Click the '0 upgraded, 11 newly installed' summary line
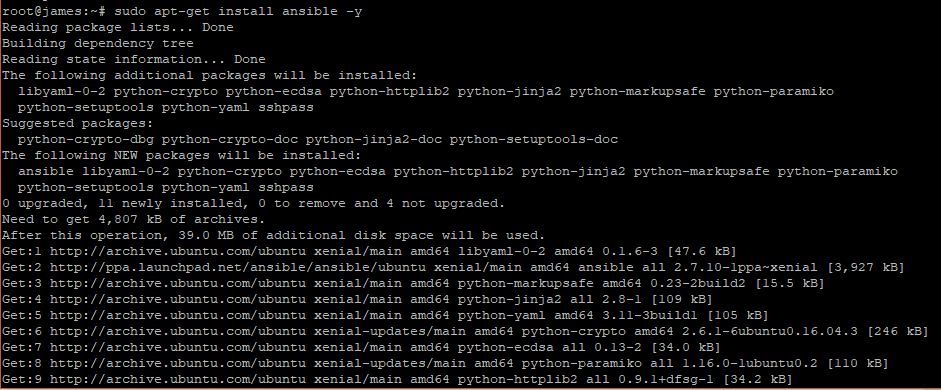This screenshot has width=941, height=390. coord(254,203)
